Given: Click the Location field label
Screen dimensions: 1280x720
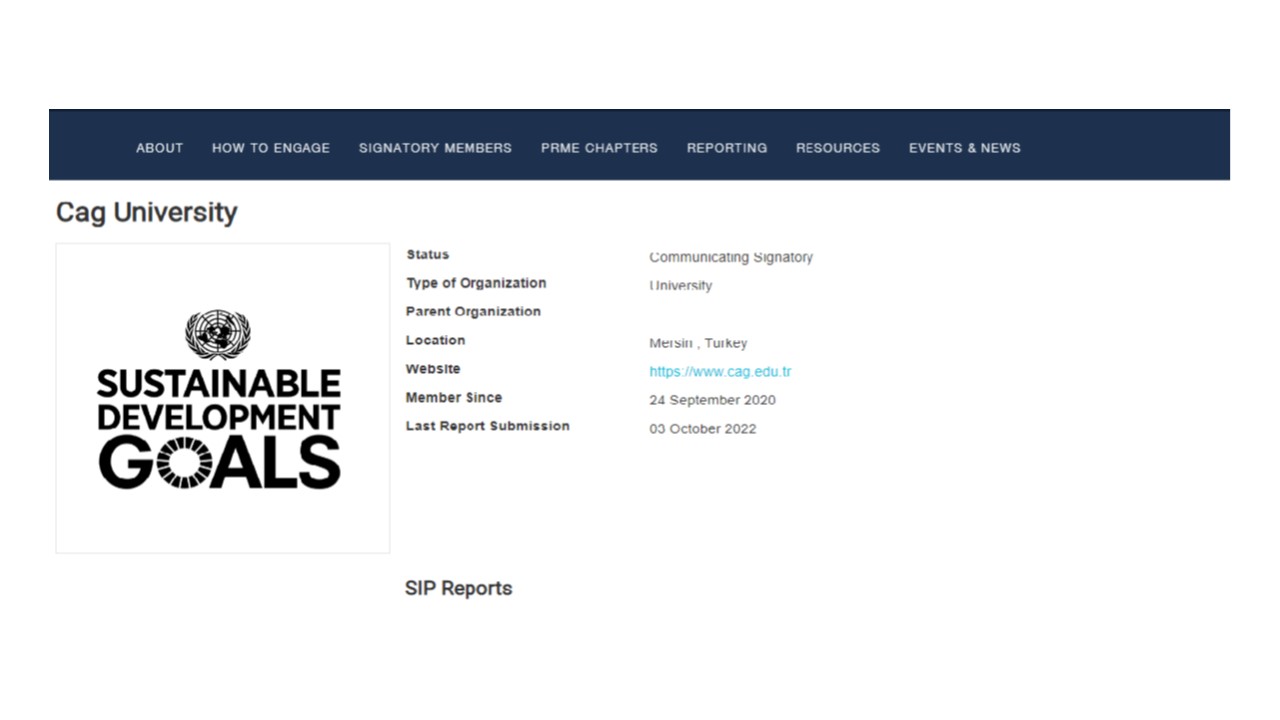Looking at the screenshot, I should [435, 340].
